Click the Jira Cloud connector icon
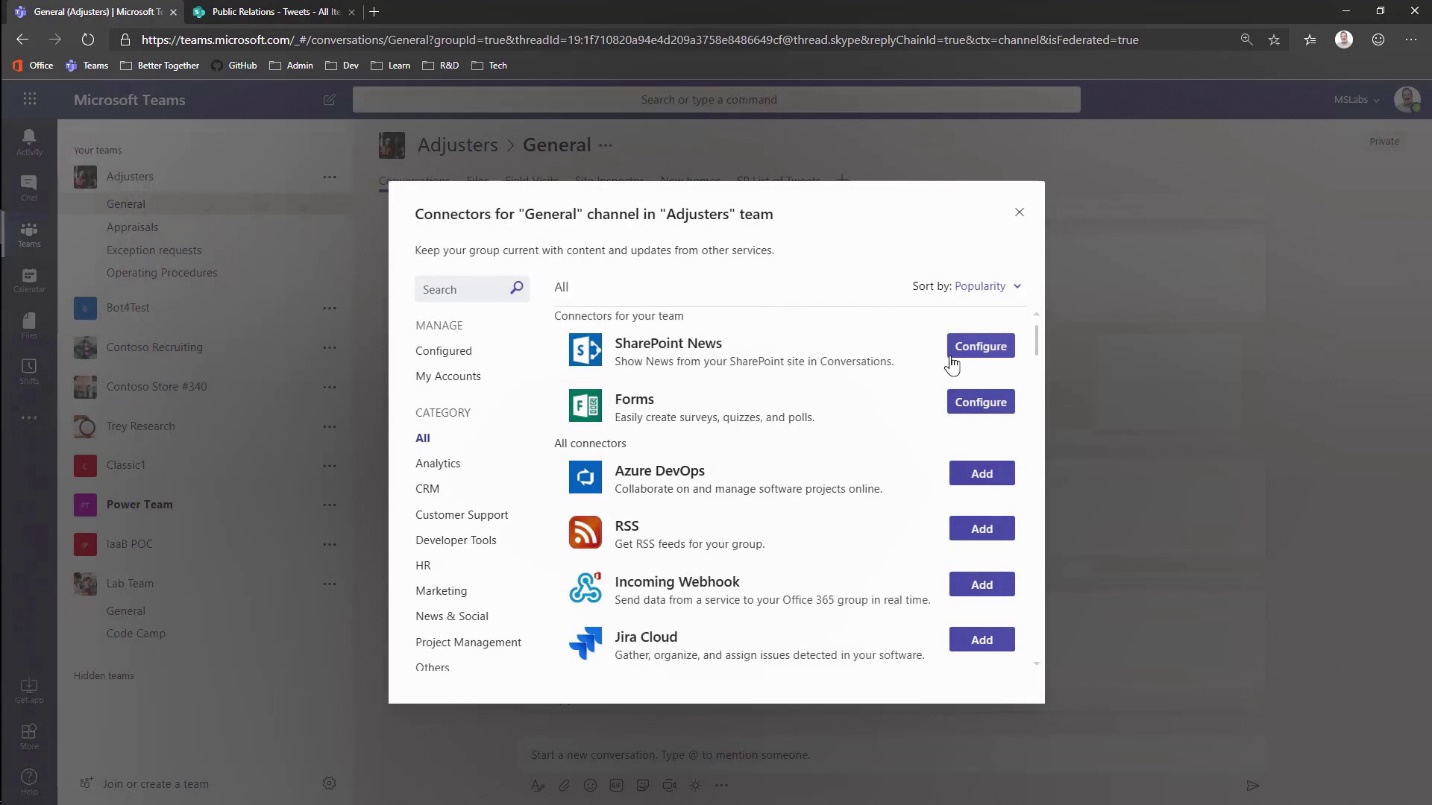This screenshot has width=1432, height=805. (585, 644)
